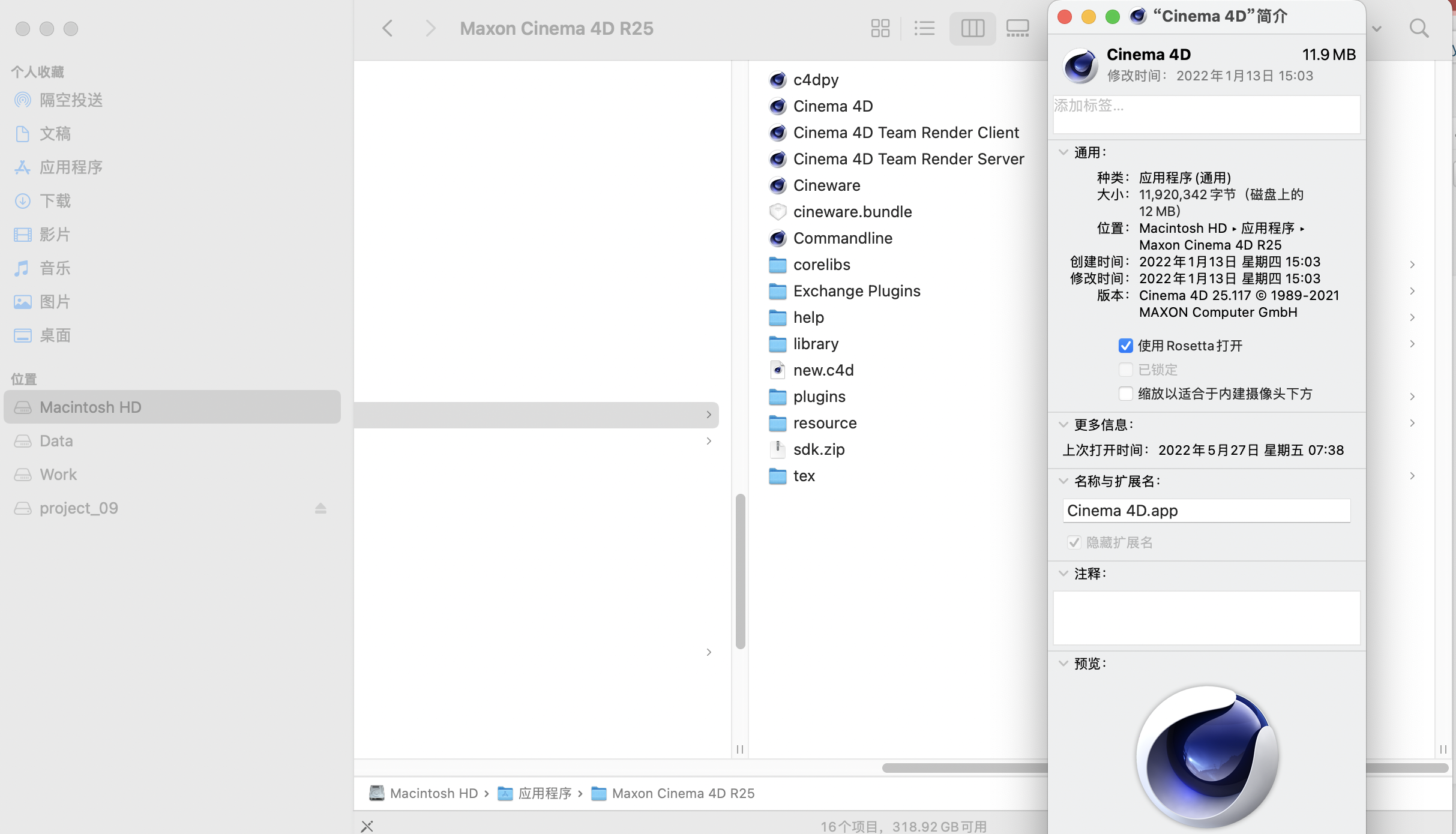The height and width of the screenshot is (834, 1456).
Task: Select the sdk.zip archive file
Action: [x=819, y=449]
